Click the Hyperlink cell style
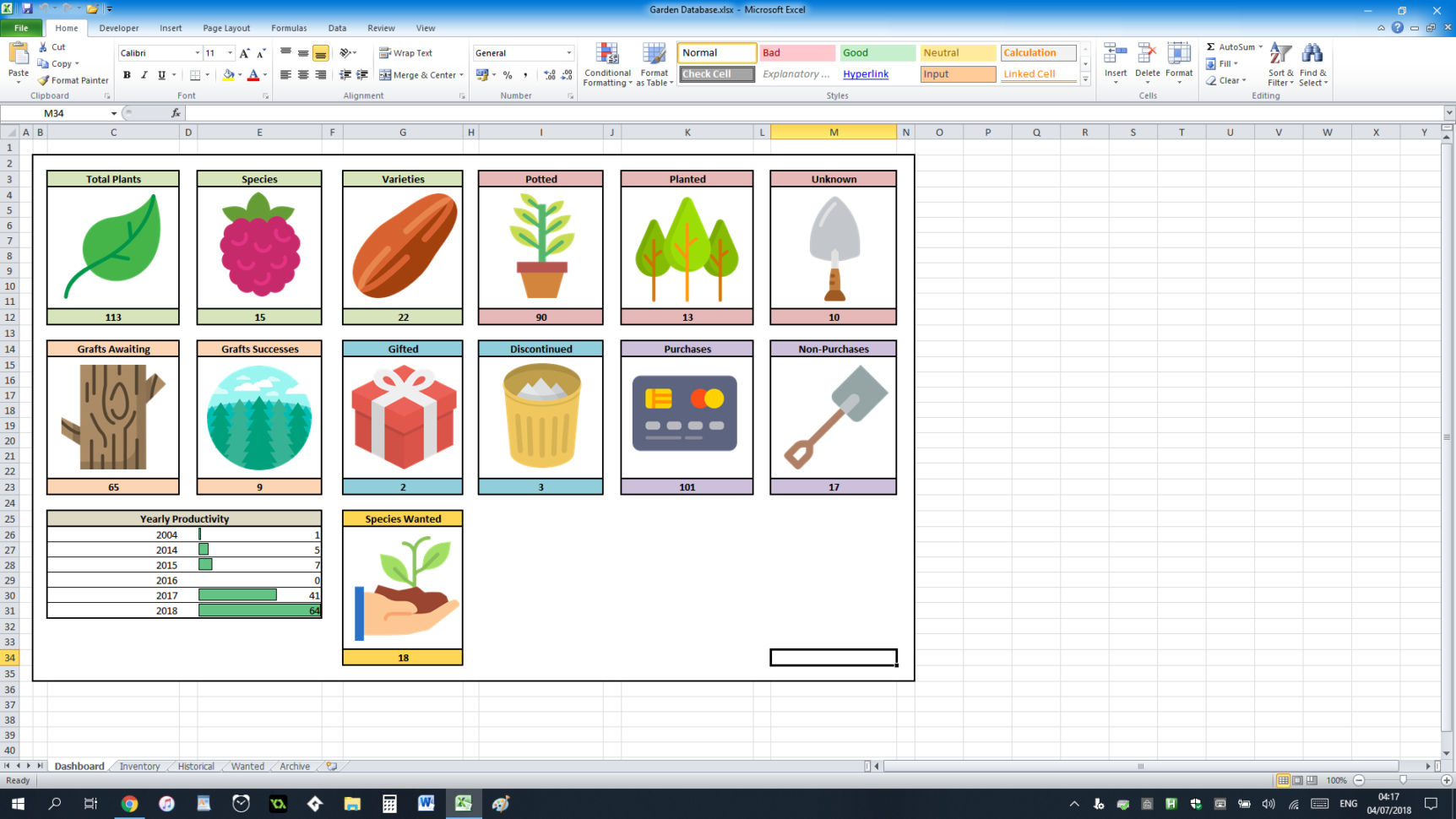The image size is (1456, 819). tap(865, 74)
